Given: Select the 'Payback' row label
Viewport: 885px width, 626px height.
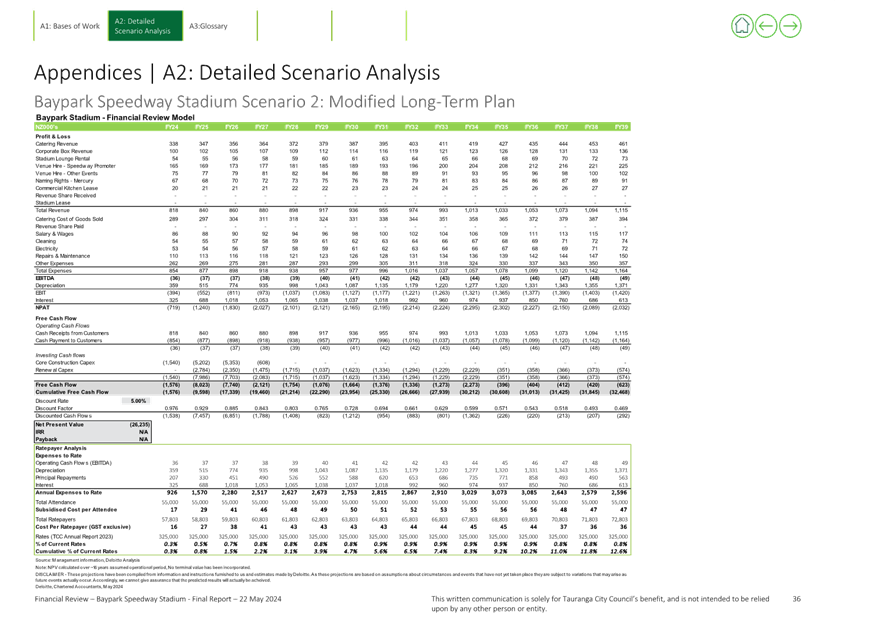Looking at the screenshot, I should point(46,439).
